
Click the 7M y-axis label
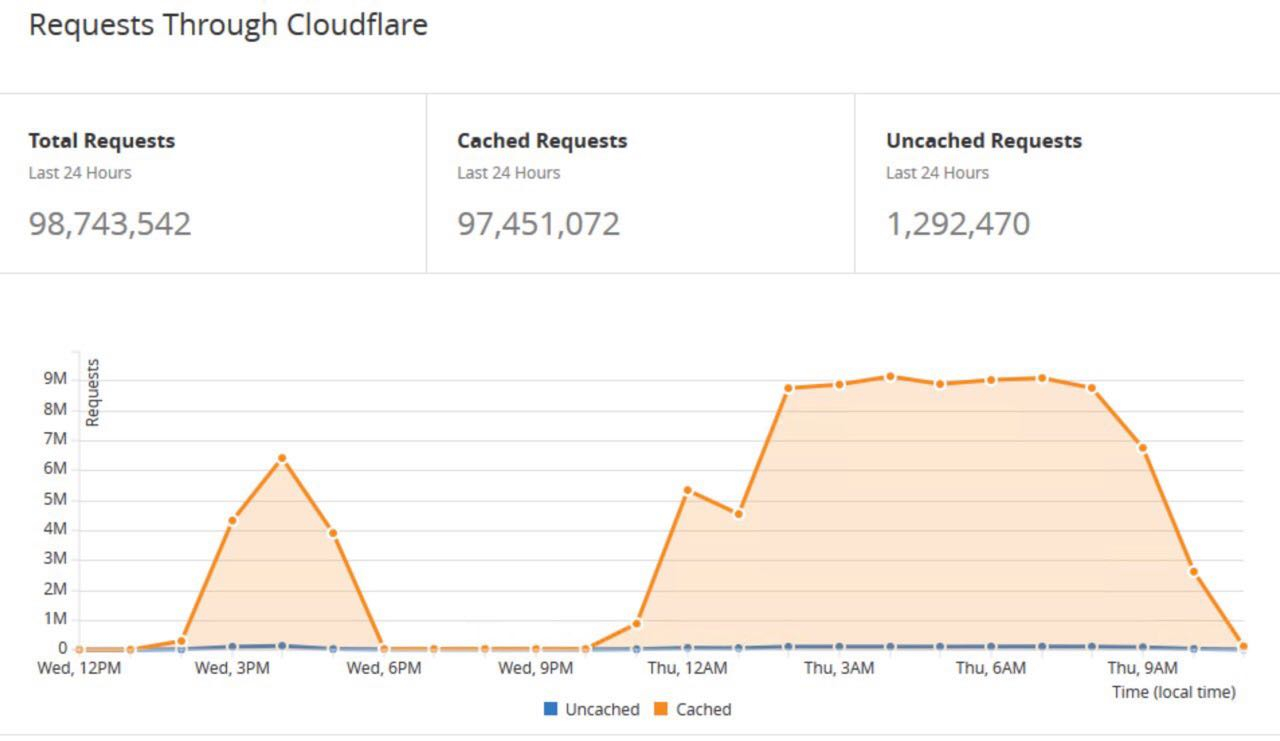click(x=54, y=439)
